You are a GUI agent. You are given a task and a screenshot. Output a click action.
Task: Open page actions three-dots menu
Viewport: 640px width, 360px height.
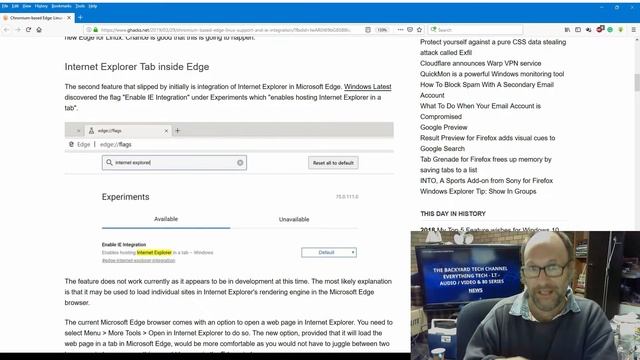coord(400,30)
